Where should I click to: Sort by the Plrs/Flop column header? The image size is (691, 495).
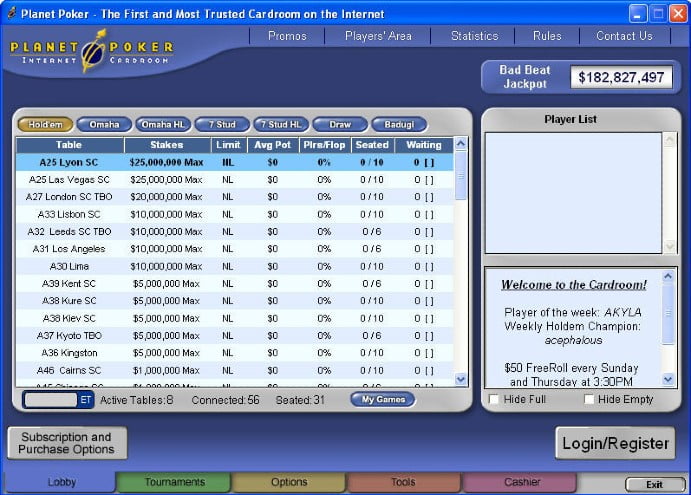[325, 145]
